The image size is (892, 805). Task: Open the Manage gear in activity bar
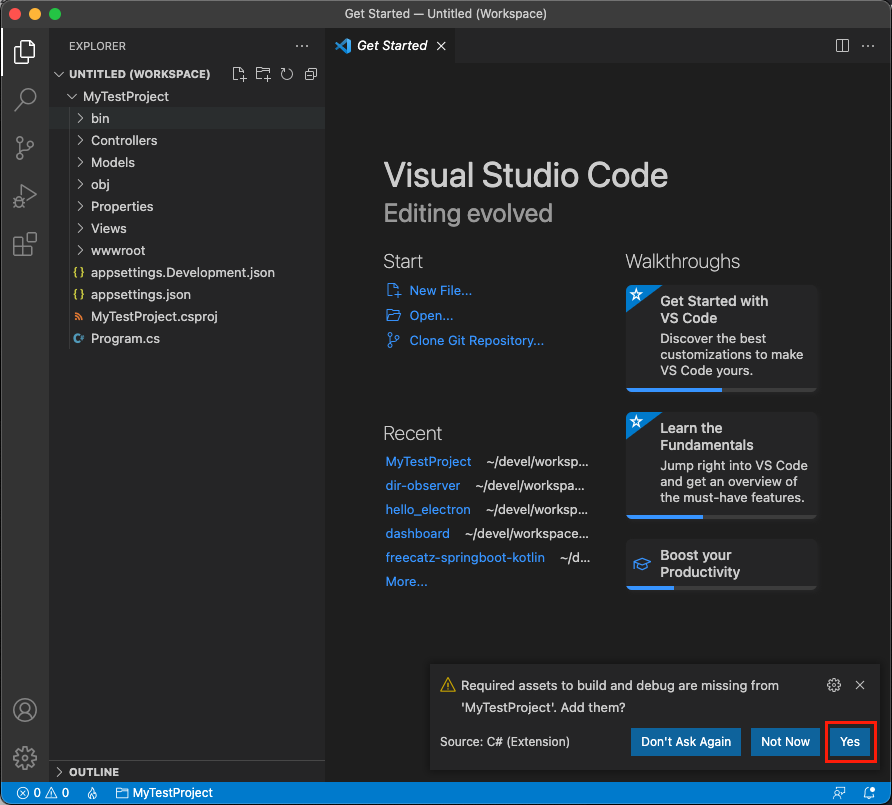pos(24,758)
